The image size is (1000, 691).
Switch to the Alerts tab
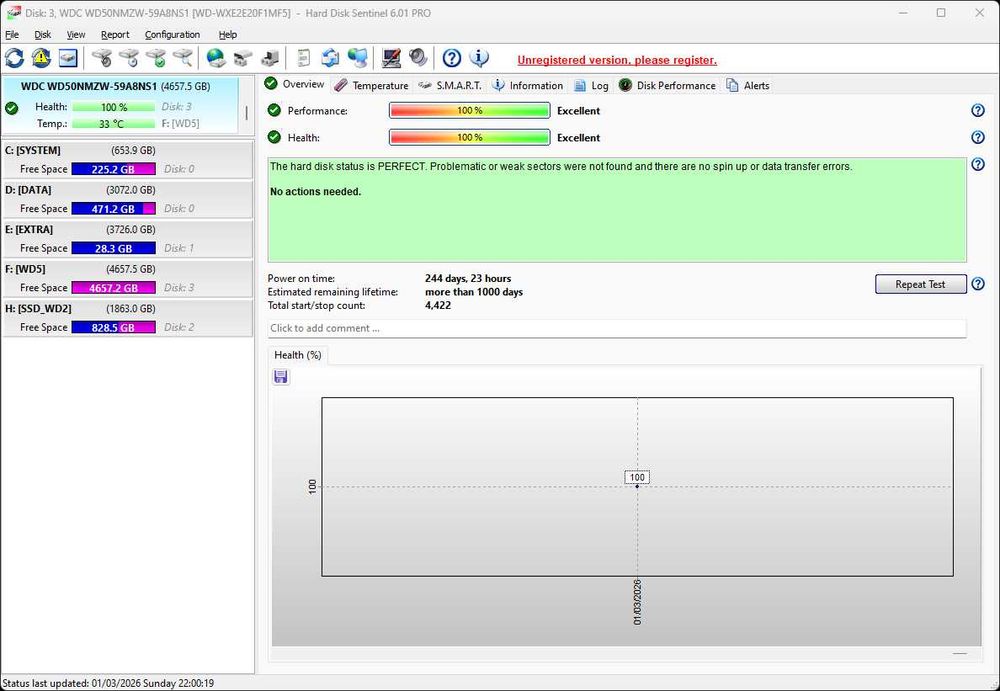click(x=748, y=85)
